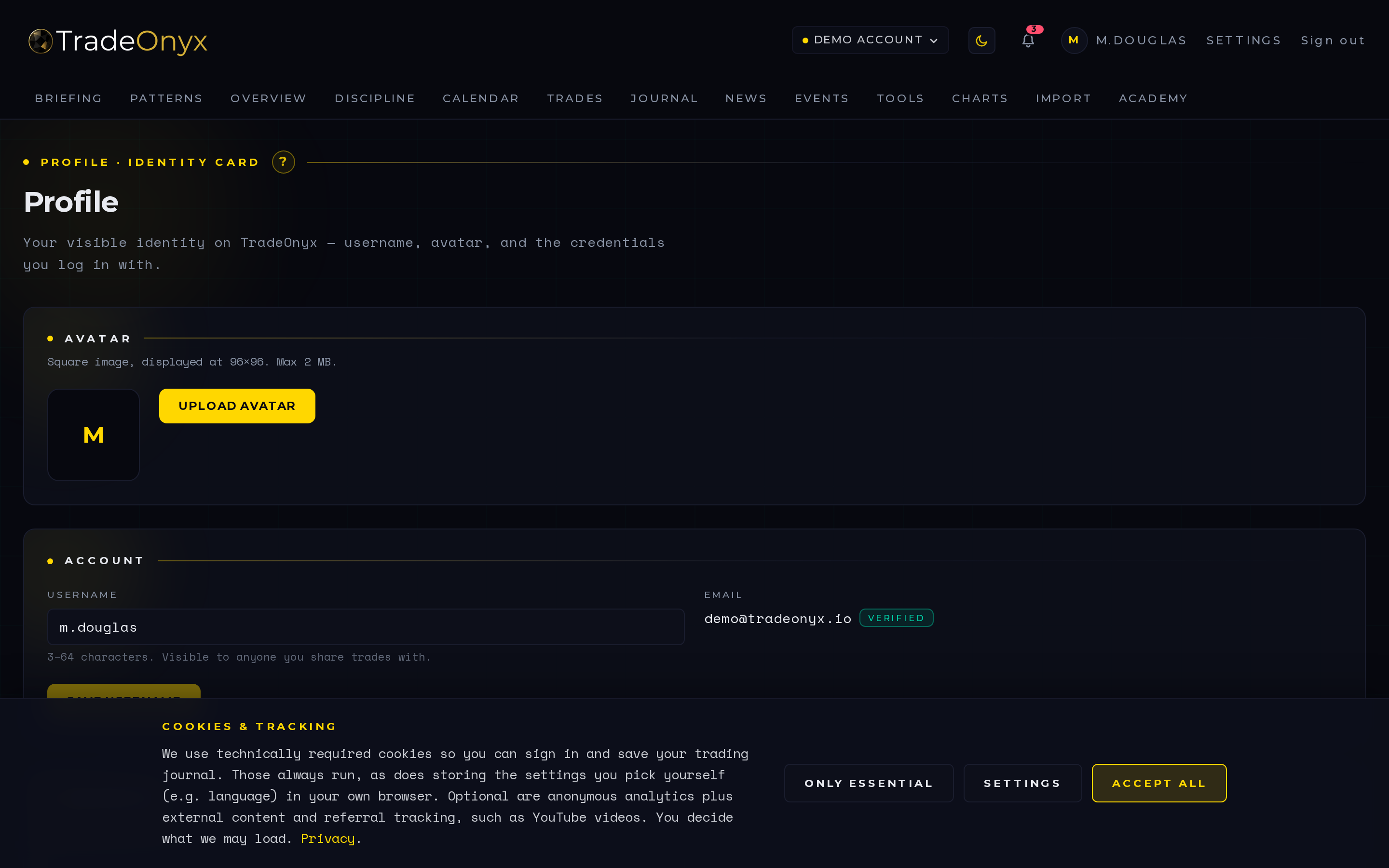Switch to the Events tab
Viewport: 1389px width, 868px height.
coord(822,99)
